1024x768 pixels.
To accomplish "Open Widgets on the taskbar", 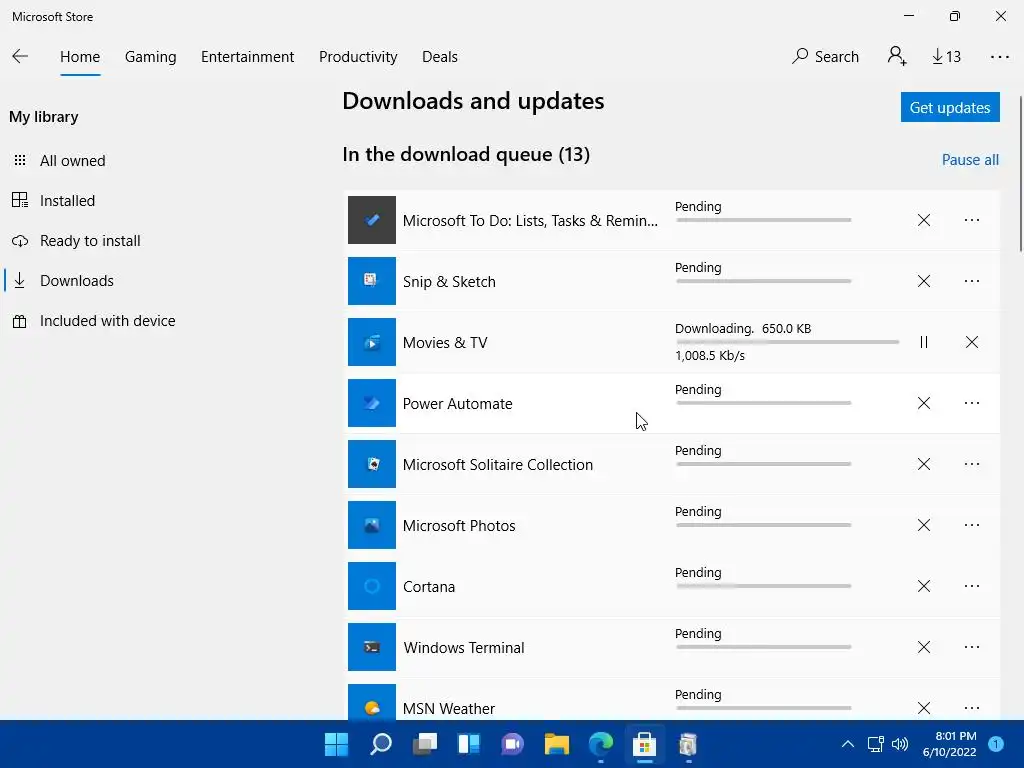I will coord(469,744).
